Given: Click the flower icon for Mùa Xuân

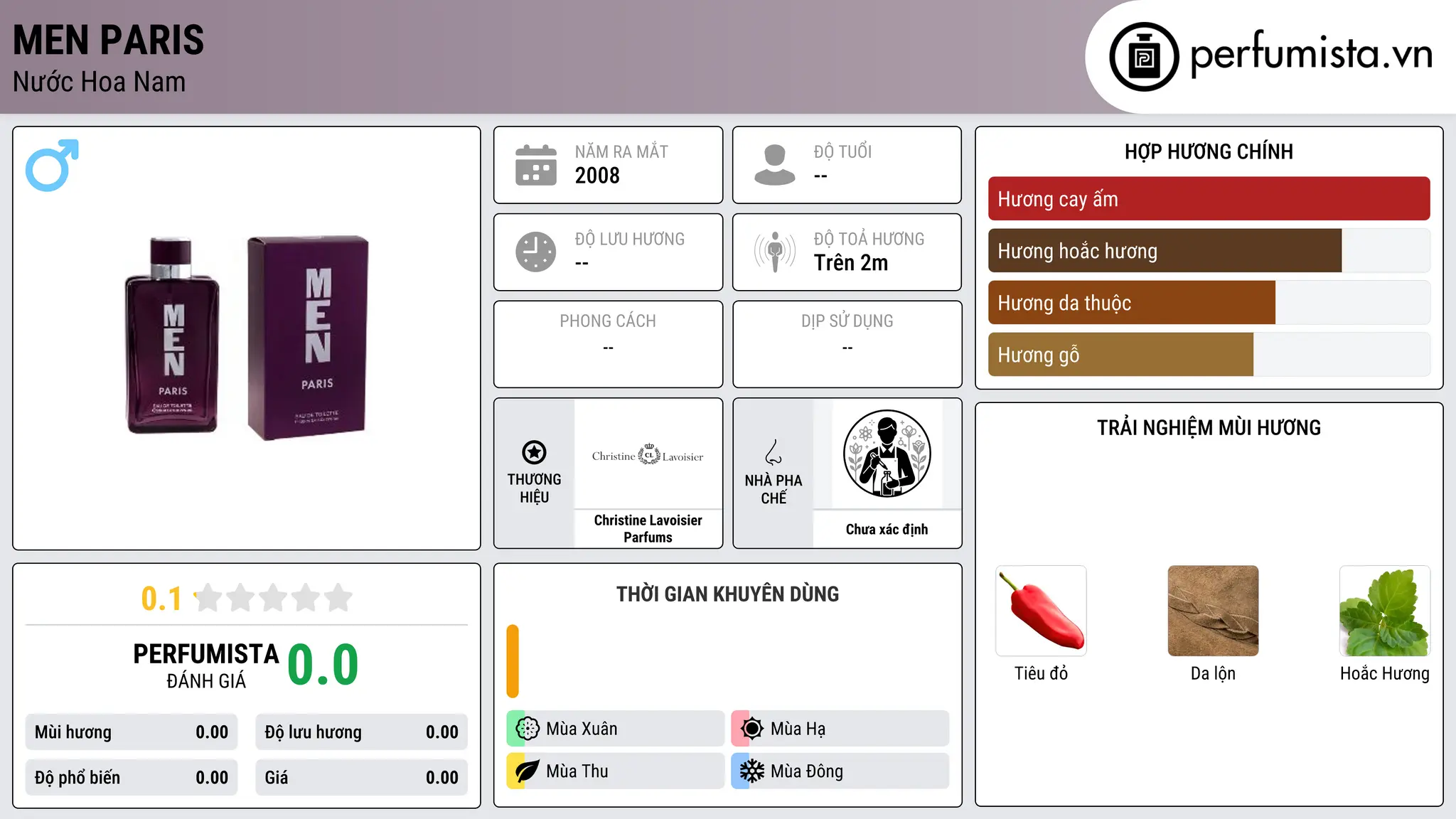Looking at the screenshot, I should coord(528,729).
